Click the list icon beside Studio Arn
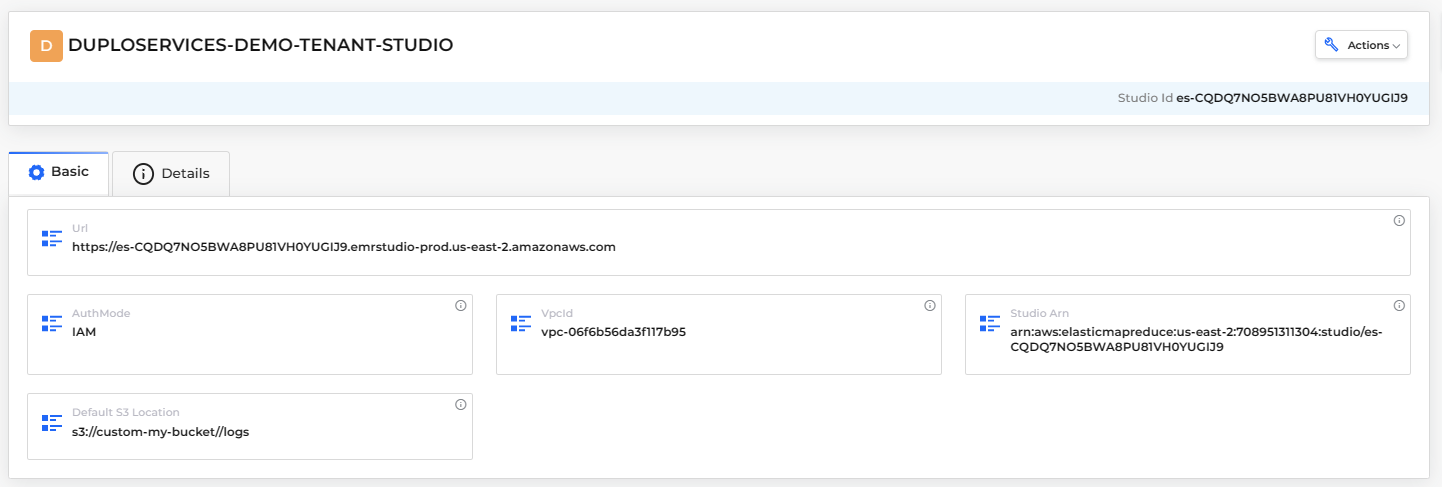 coord(990,323)
